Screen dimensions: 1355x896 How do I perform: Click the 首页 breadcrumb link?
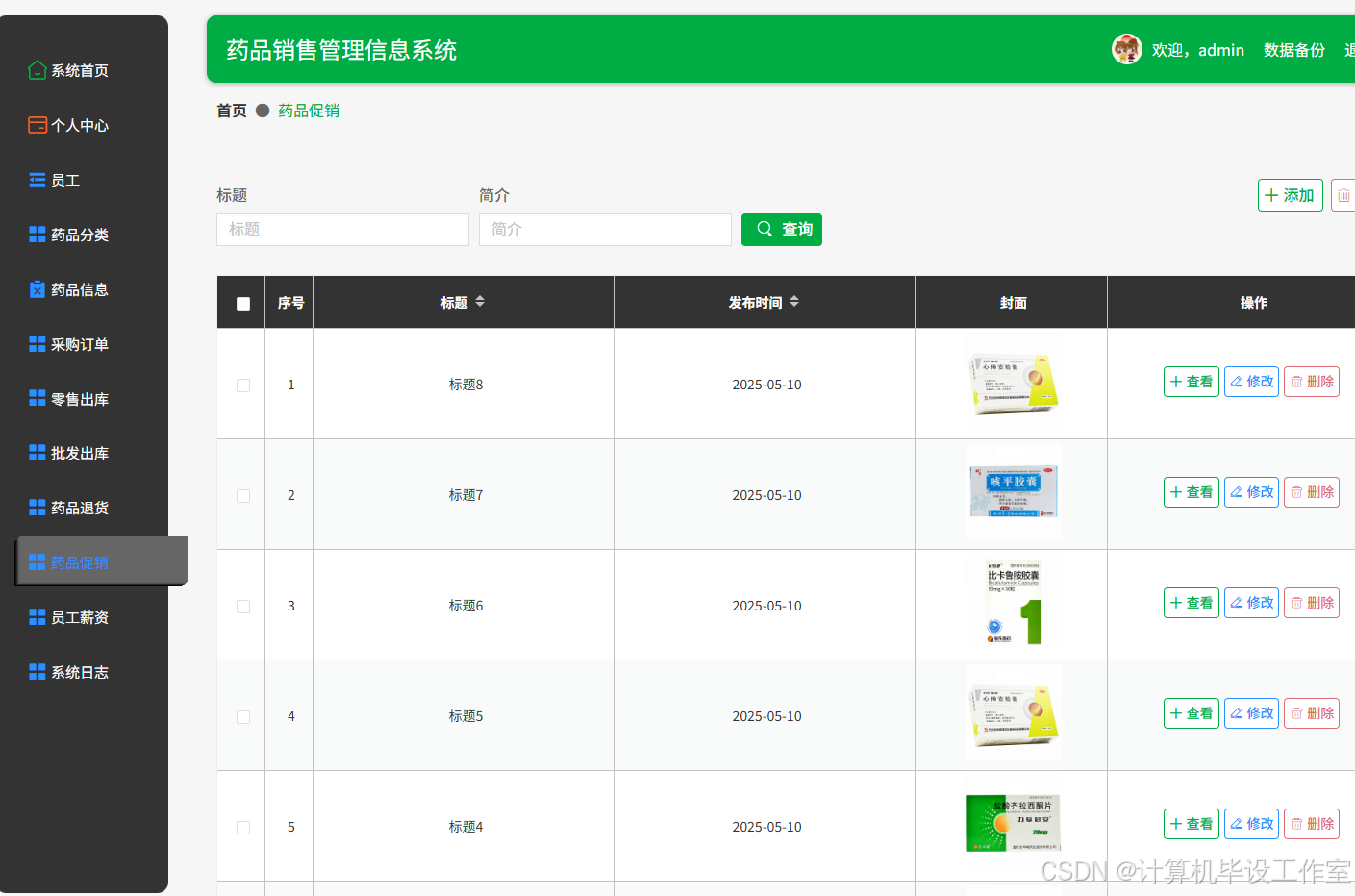[x=232, y=111]
